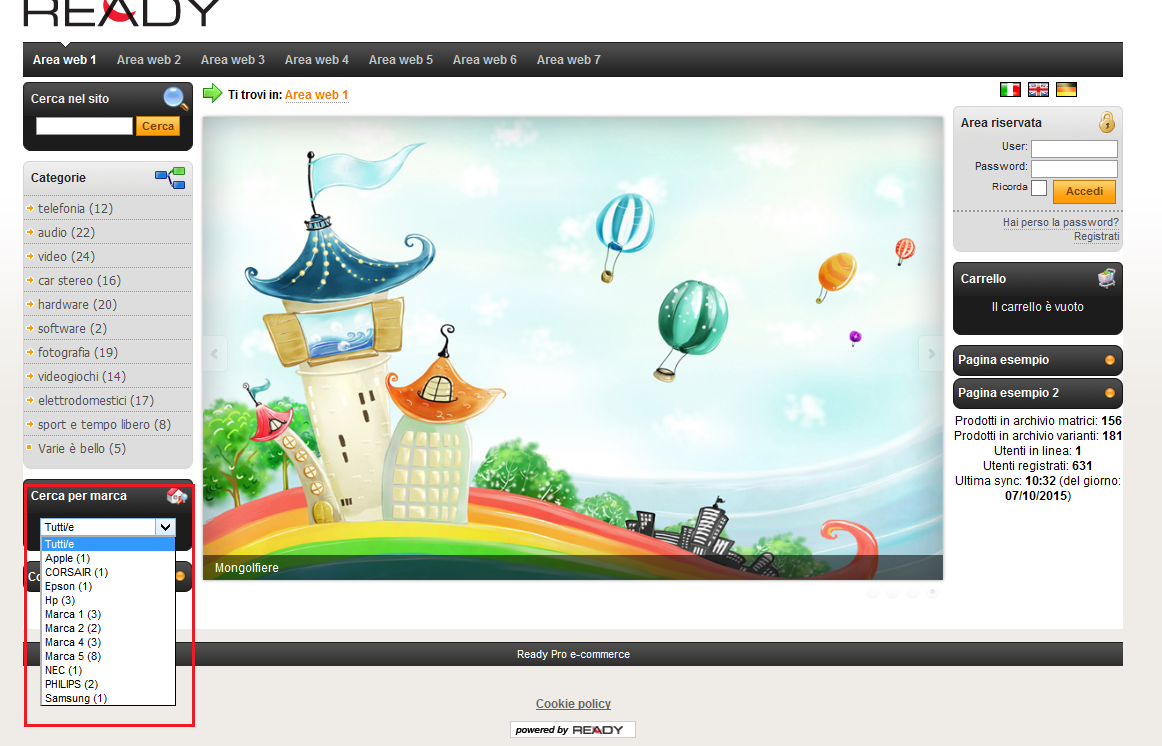Open the hardware (20) category

(78, 304)
